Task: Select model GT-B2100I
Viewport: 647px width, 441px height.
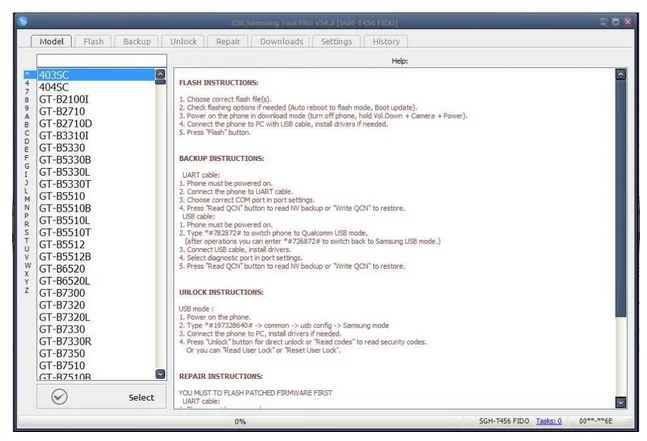Action: 97,99
